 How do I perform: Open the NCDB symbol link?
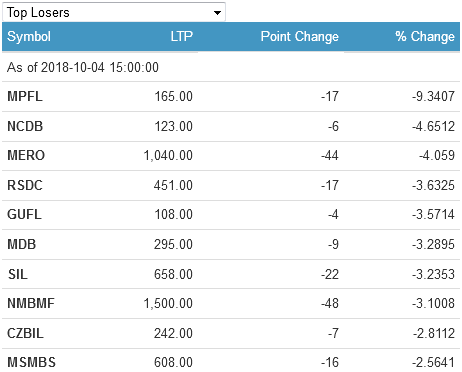(25, 126)
